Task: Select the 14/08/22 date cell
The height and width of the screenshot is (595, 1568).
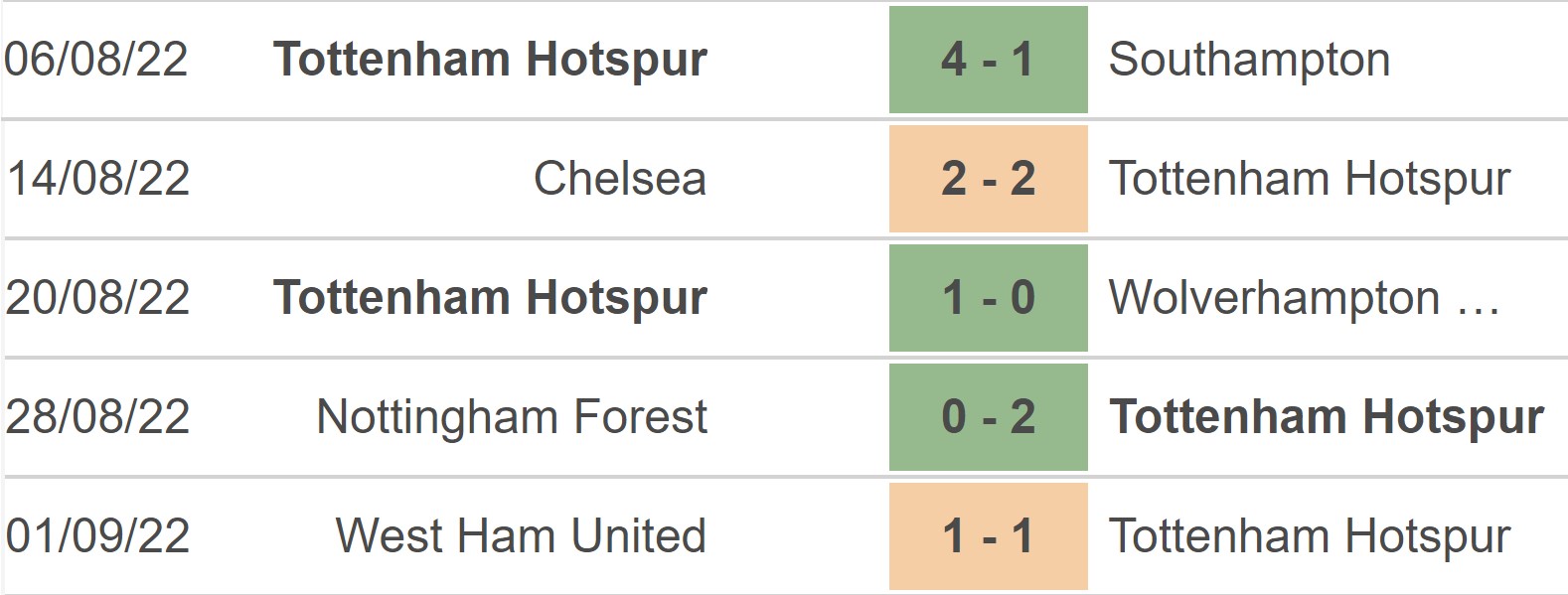Action: 98,179
